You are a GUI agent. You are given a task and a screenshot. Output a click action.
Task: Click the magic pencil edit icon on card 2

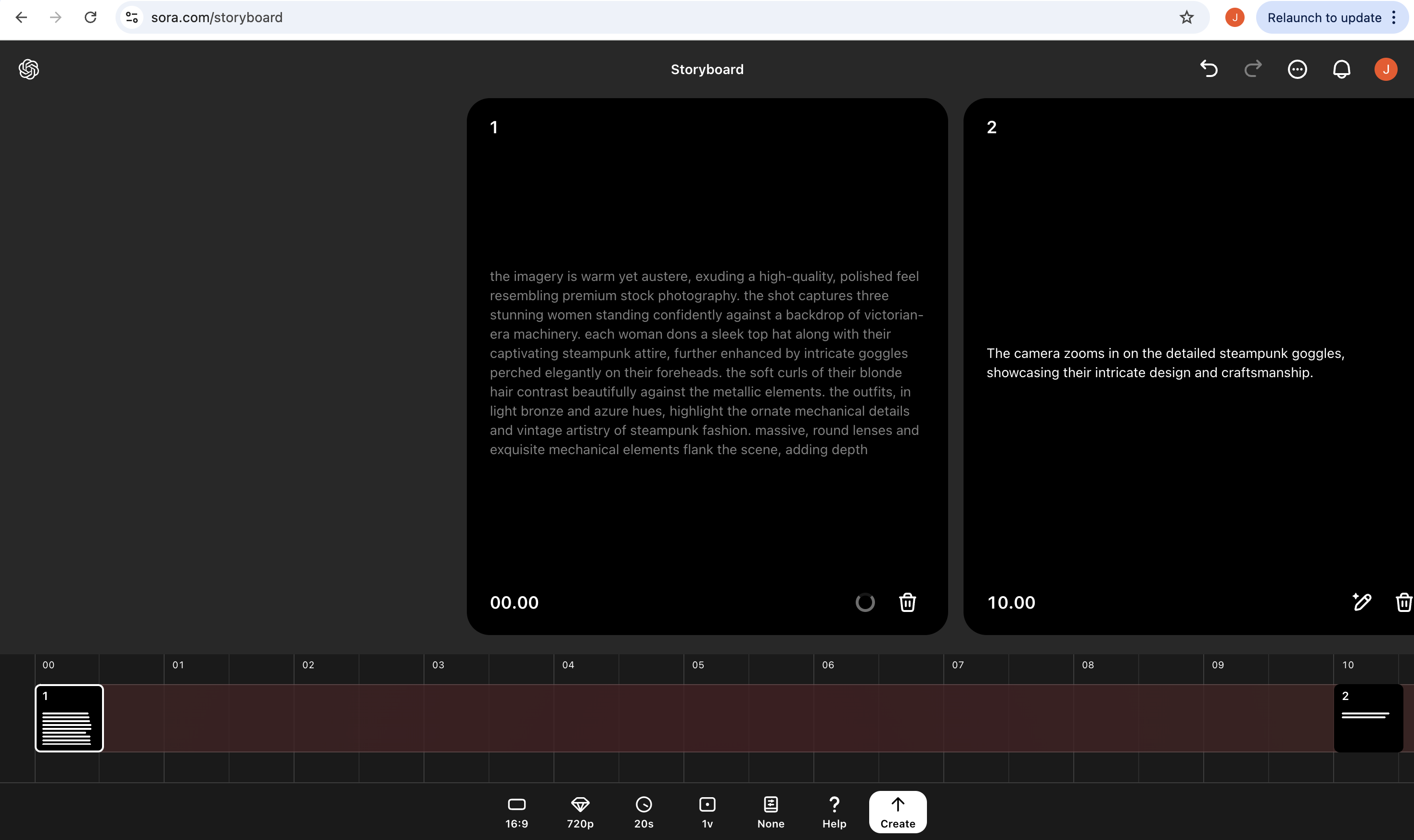[x=1362, y=602]
